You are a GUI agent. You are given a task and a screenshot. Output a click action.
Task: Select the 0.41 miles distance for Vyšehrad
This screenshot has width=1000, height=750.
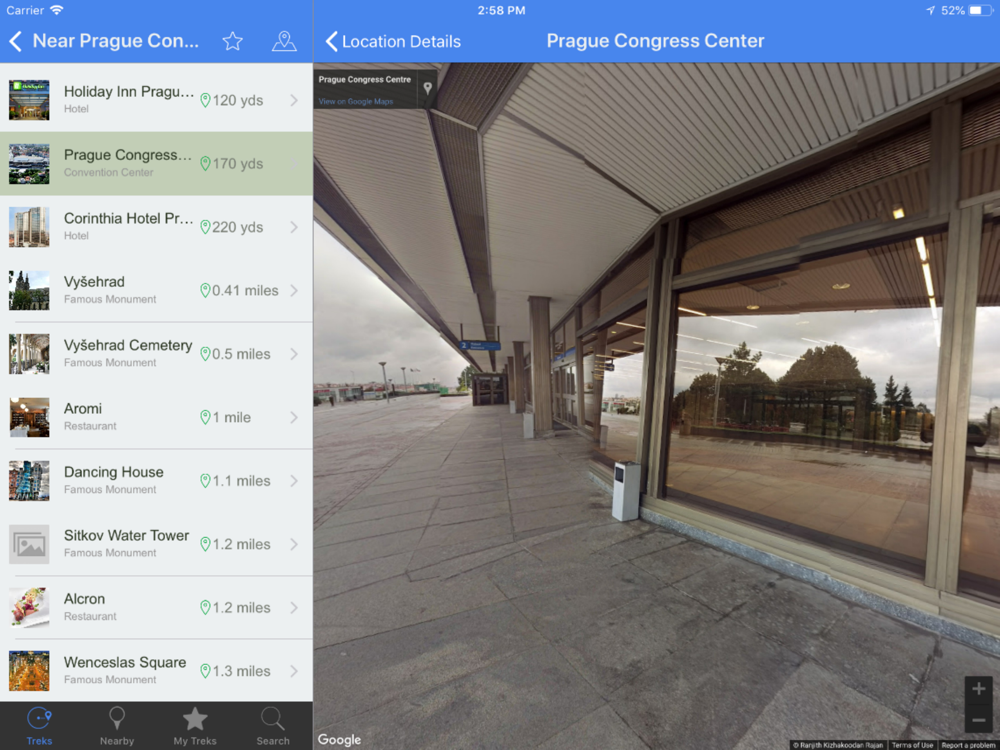click(x=239, y=291)
